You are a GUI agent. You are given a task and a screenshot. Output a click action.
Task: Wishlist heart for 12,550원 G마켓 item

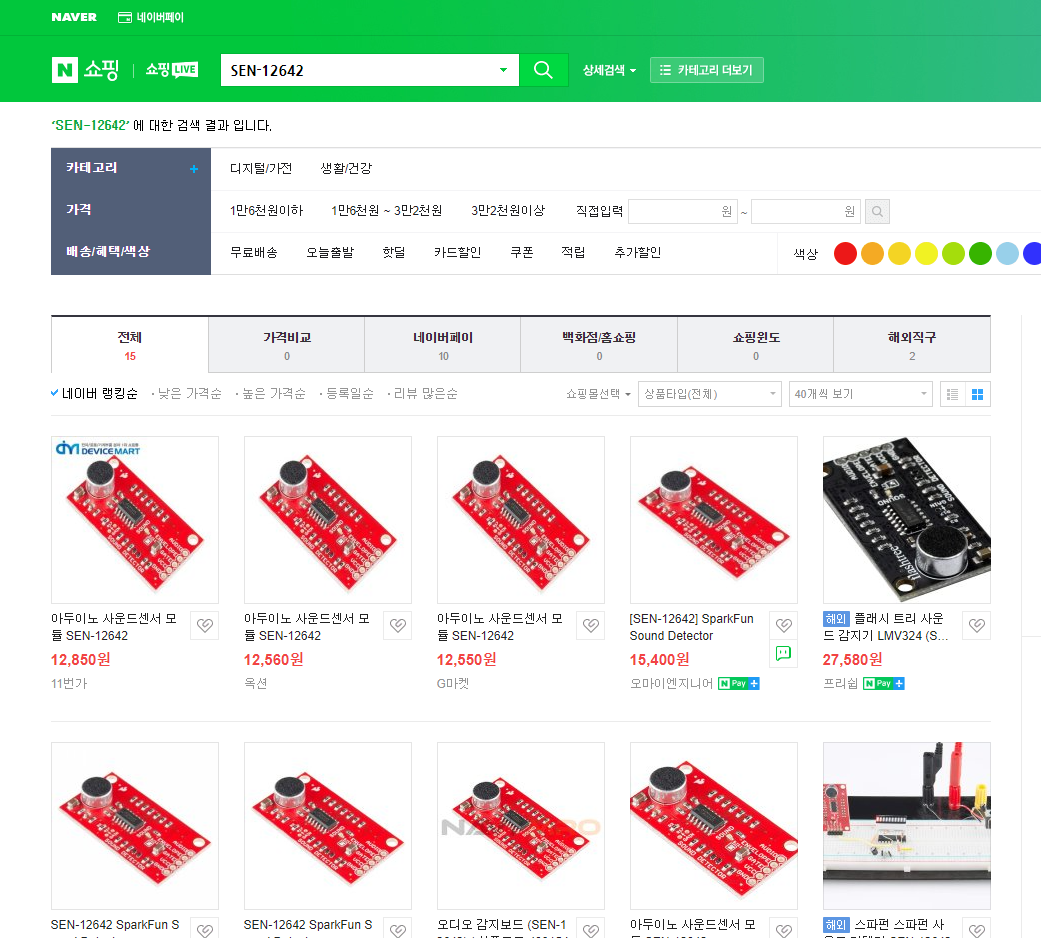[590, 625]
